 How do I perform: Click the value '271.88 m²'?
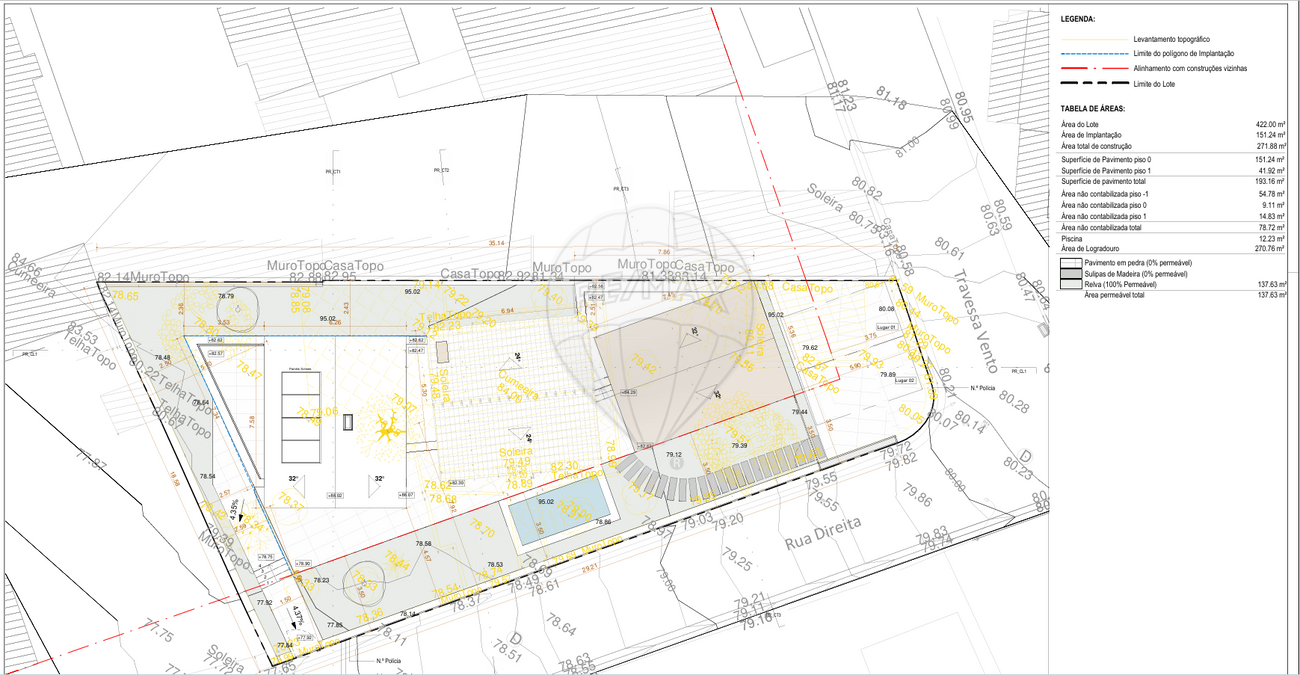click(x=1270, y=145)
